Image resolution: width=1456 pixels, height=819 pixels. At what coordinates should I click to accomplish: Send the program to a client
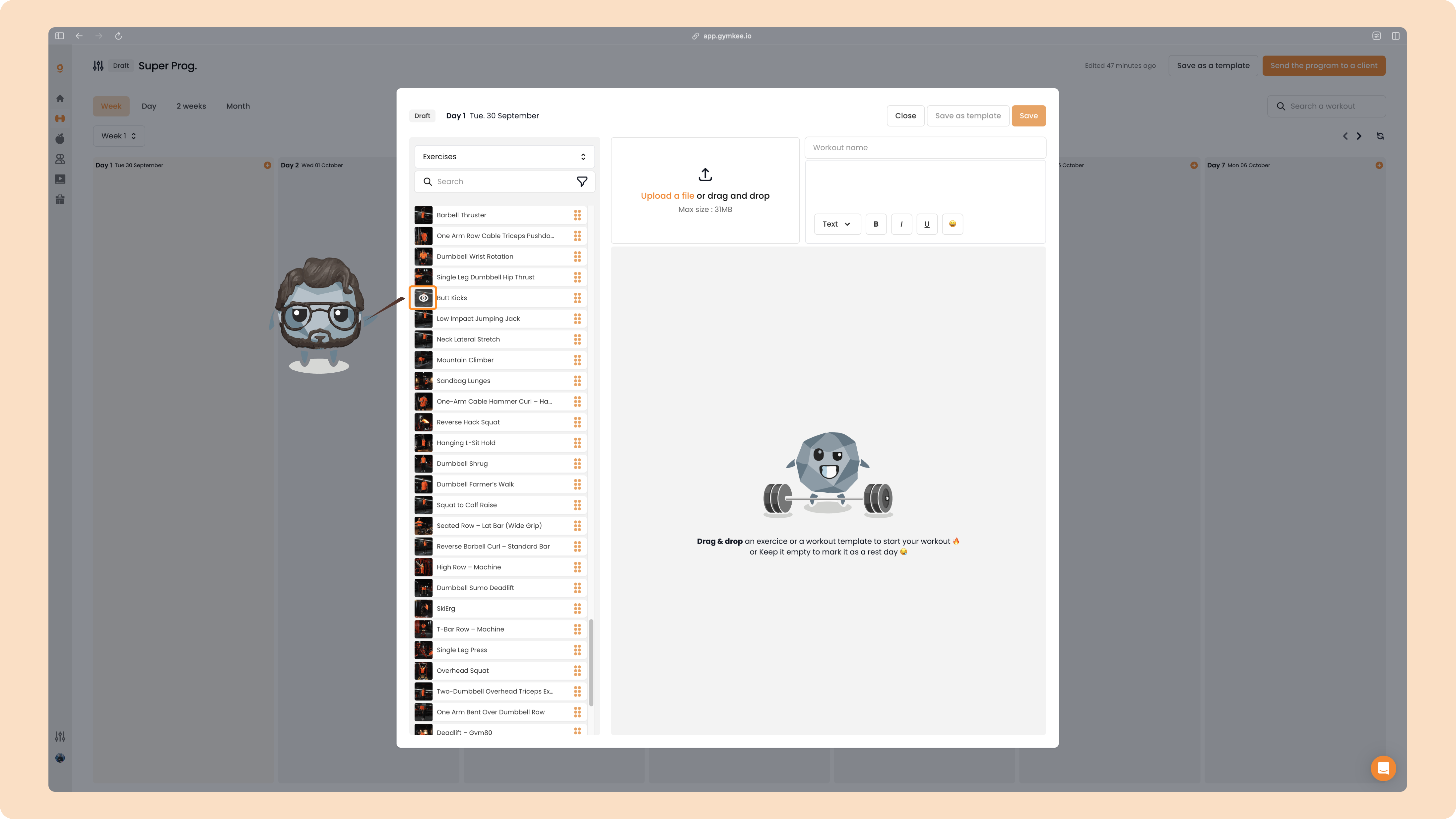click(1324, 66)
